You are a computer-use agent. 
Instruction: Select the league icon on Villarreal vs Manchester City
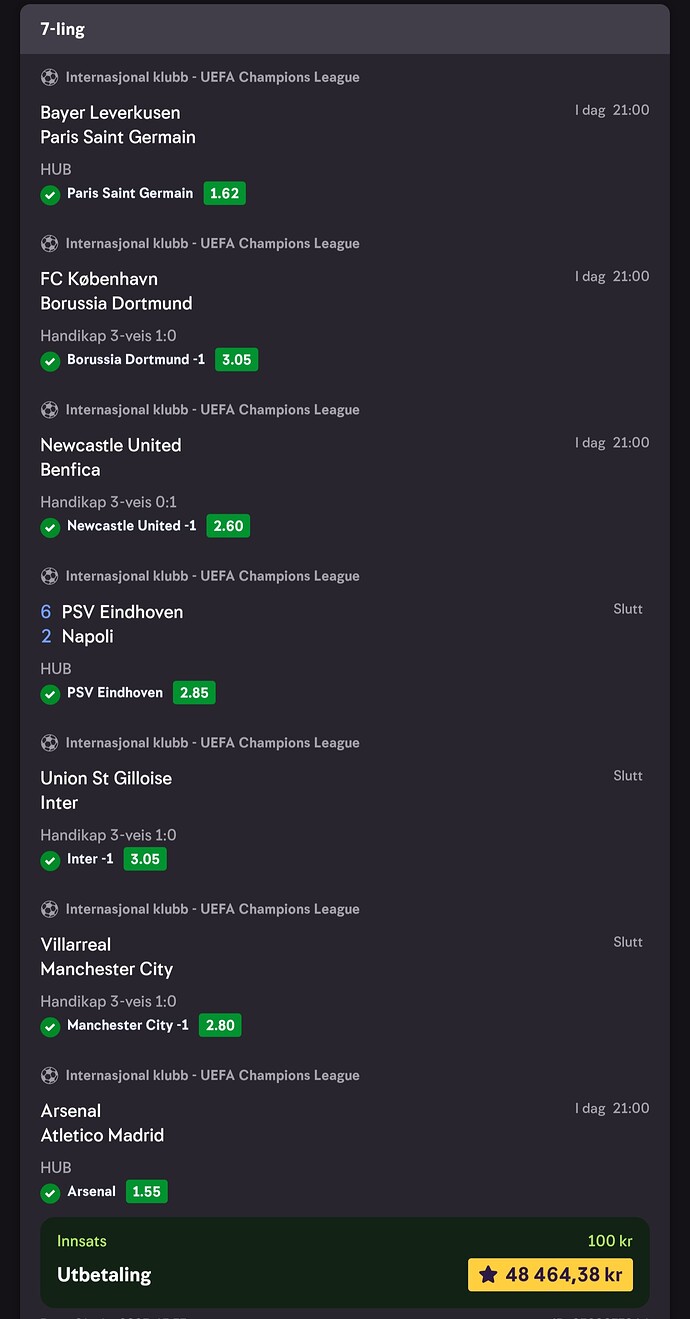point(49,909)
